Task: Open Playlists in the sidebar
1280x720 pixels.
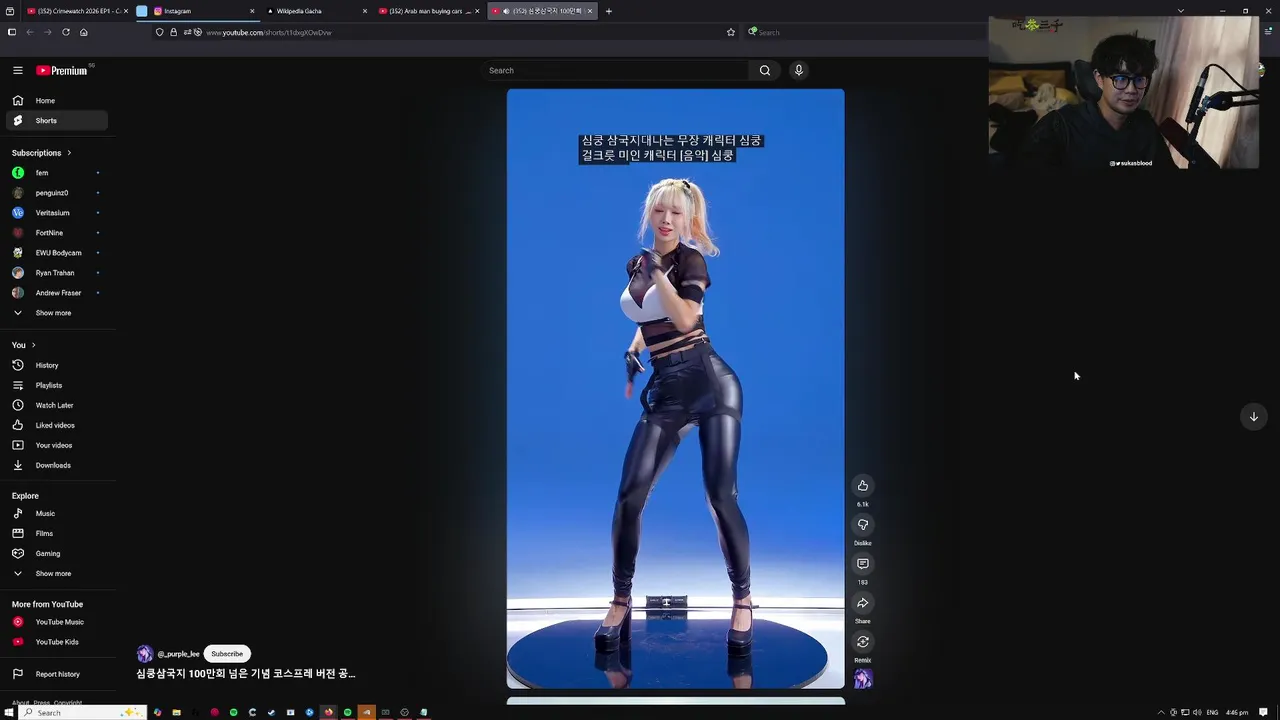Action: 55,385
